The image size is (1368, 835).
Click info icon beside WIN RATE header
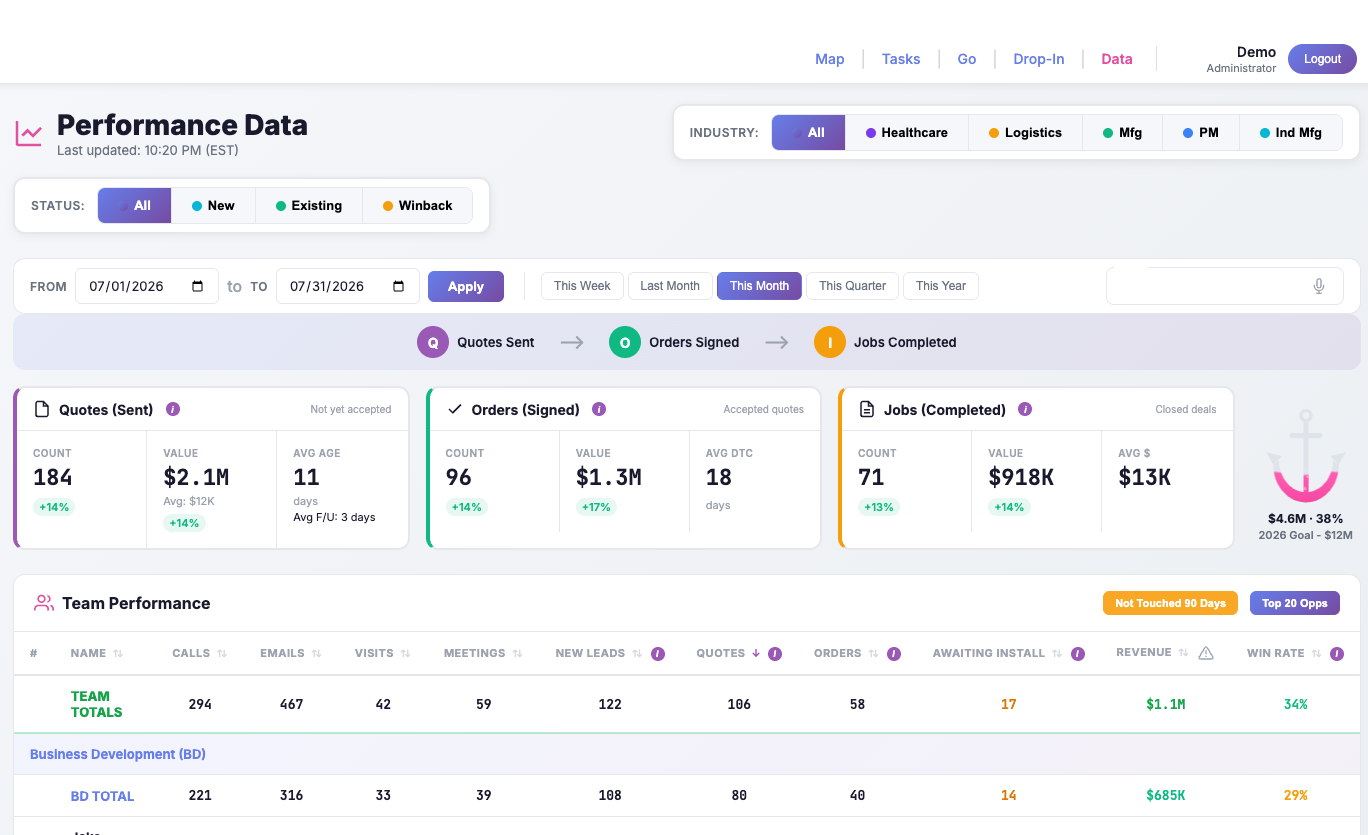tap(1338, 654)
